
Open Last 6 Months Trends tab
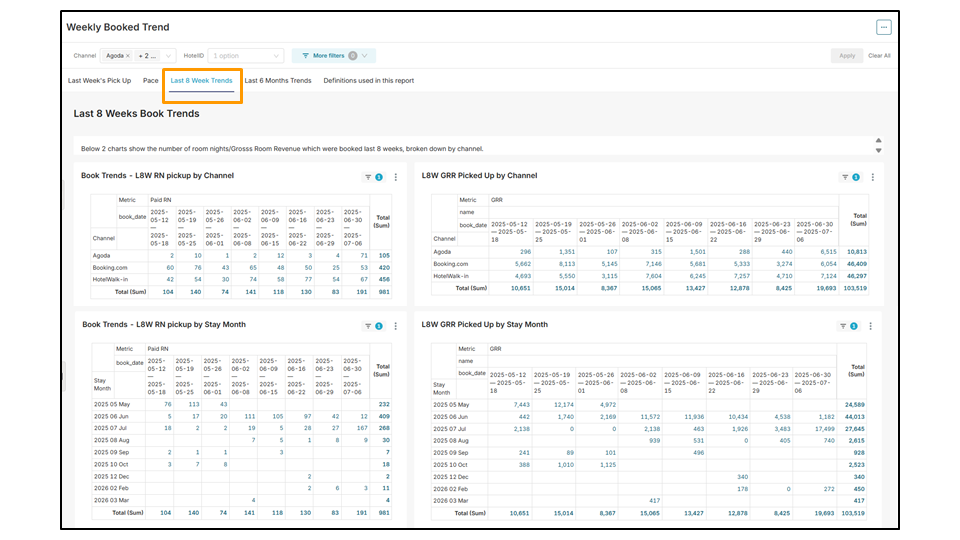click(278, 81)
